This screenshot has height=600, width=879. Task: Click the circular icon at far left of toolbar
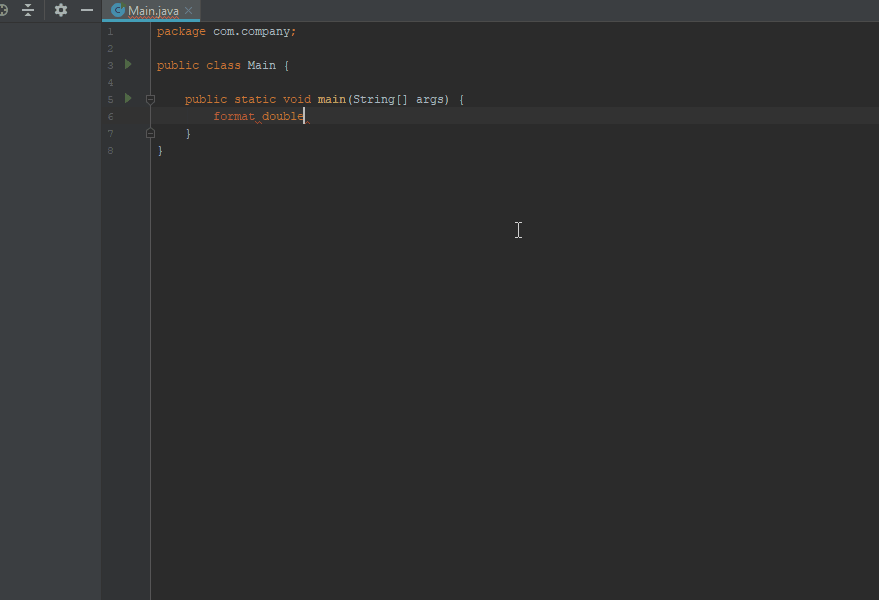click(x=4, y=10)
